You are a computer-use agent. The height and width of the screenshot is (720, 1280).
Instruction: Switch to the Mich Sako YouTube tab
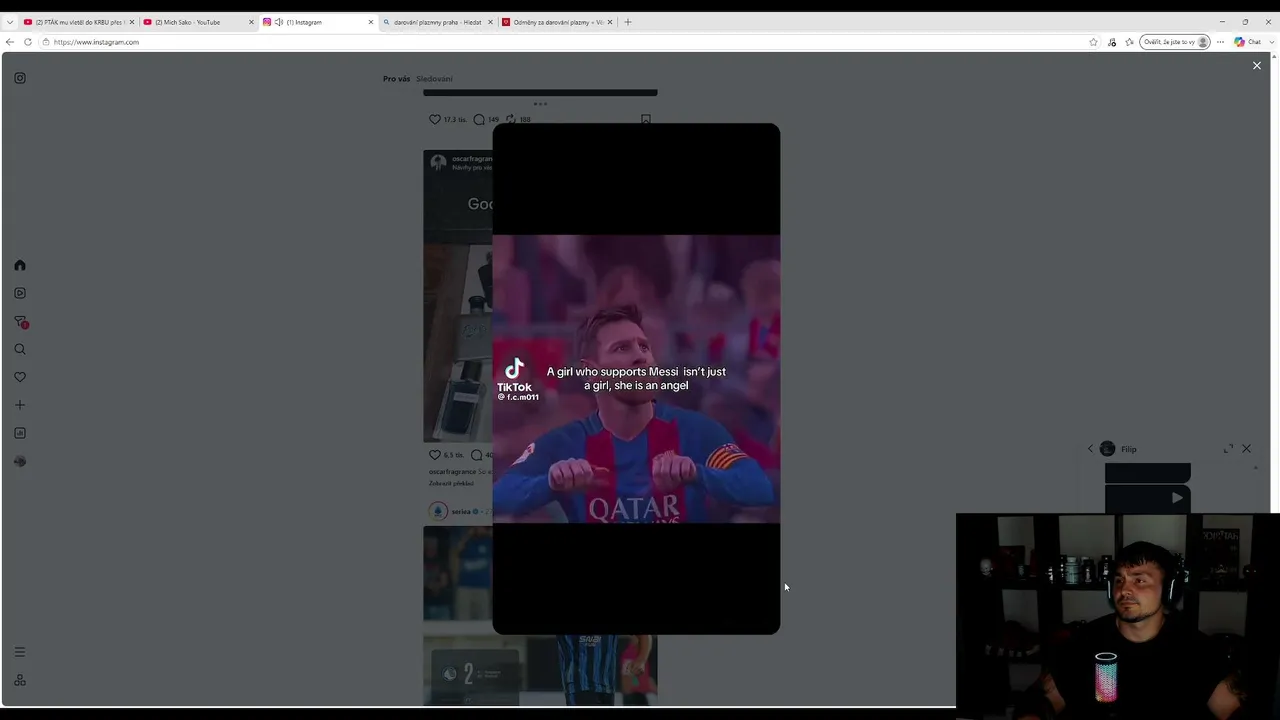point(198,22)
